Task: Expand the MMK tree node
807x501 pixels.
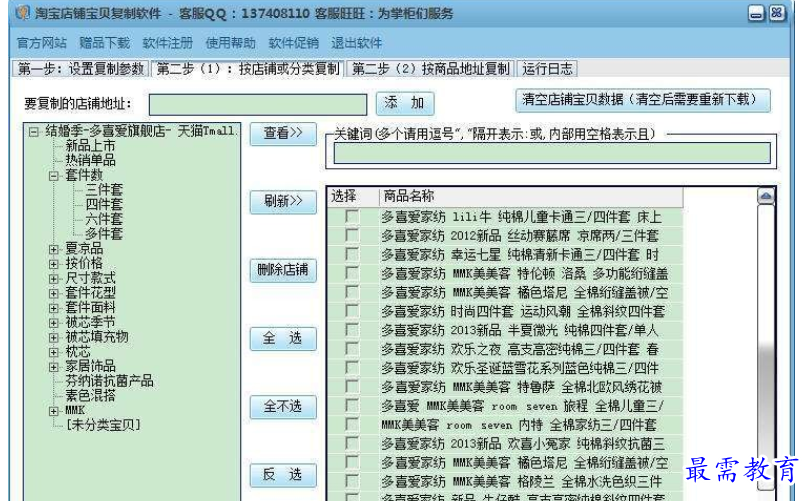Action: (54, 411)
